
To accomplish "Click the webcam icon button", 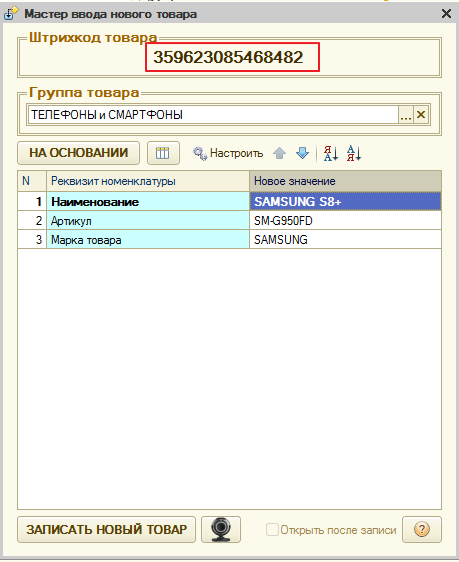I will point(221,529).
